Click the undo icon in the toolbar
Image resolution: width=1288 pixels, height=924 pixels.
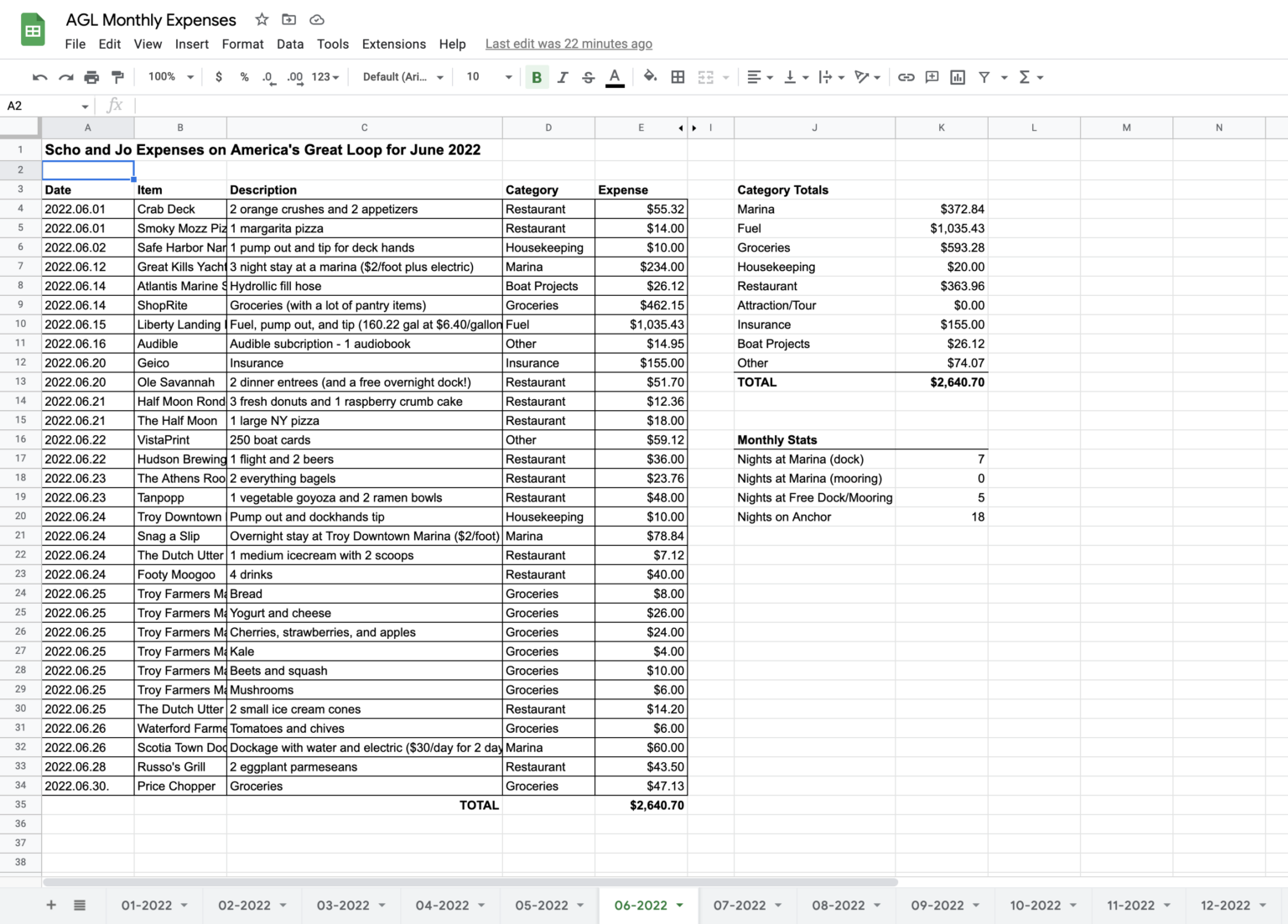[x=39, y=77]
